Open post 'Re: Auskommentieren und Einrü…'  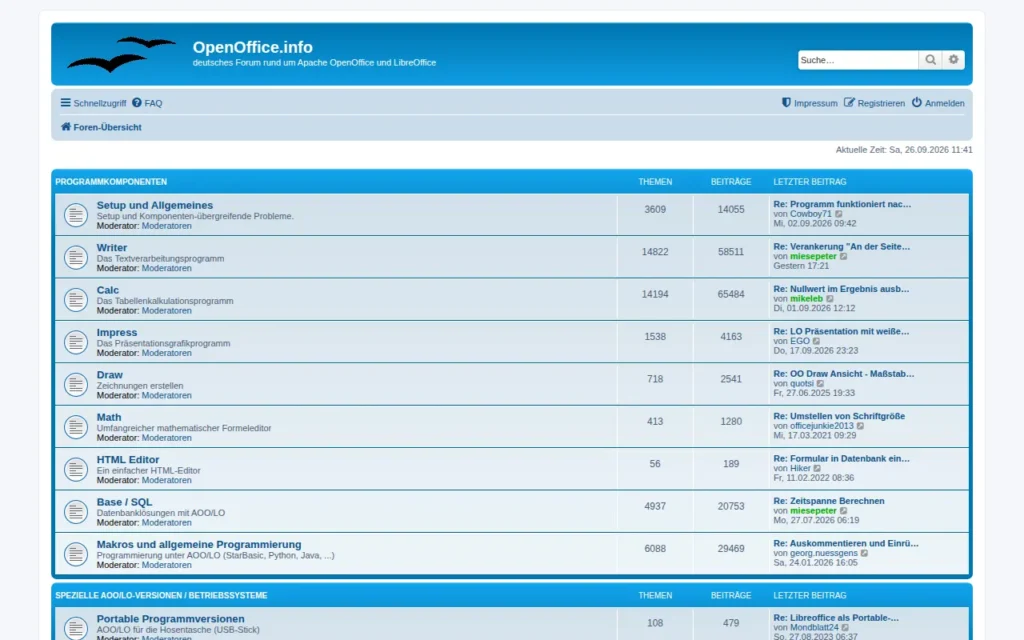(x=846, y=544)
